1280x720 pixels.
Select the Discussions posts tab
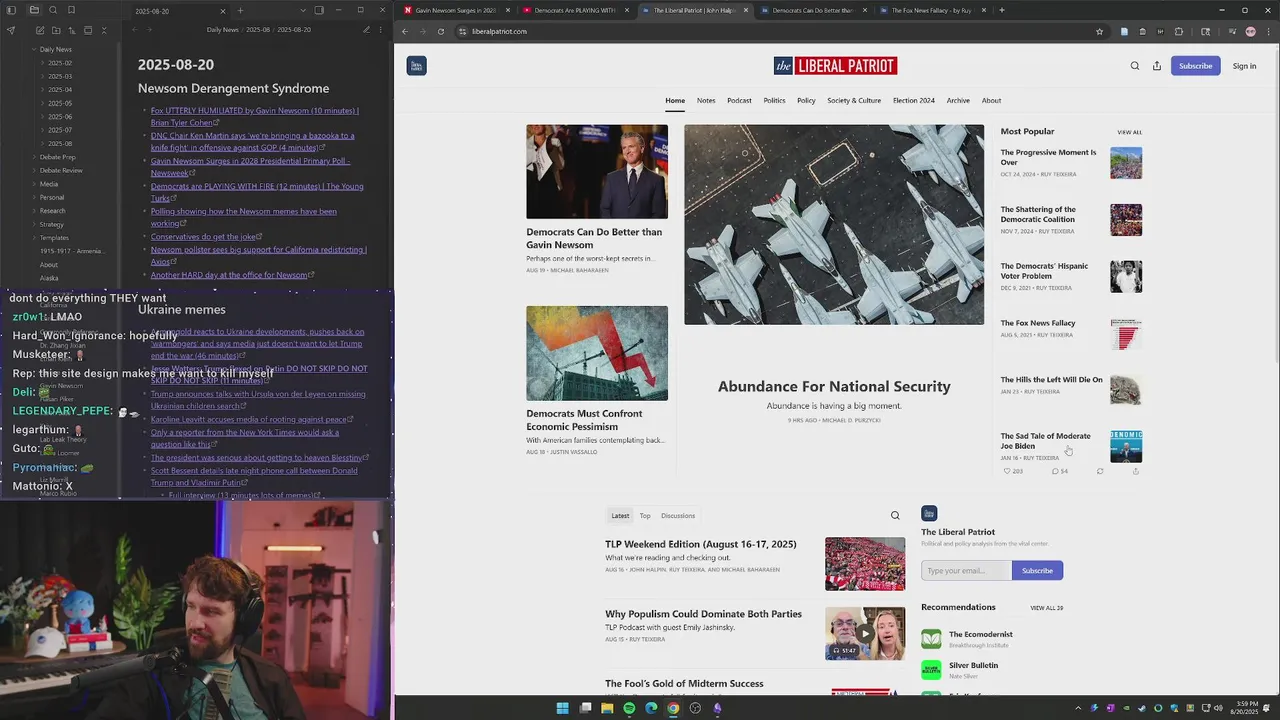click(677, 516)
